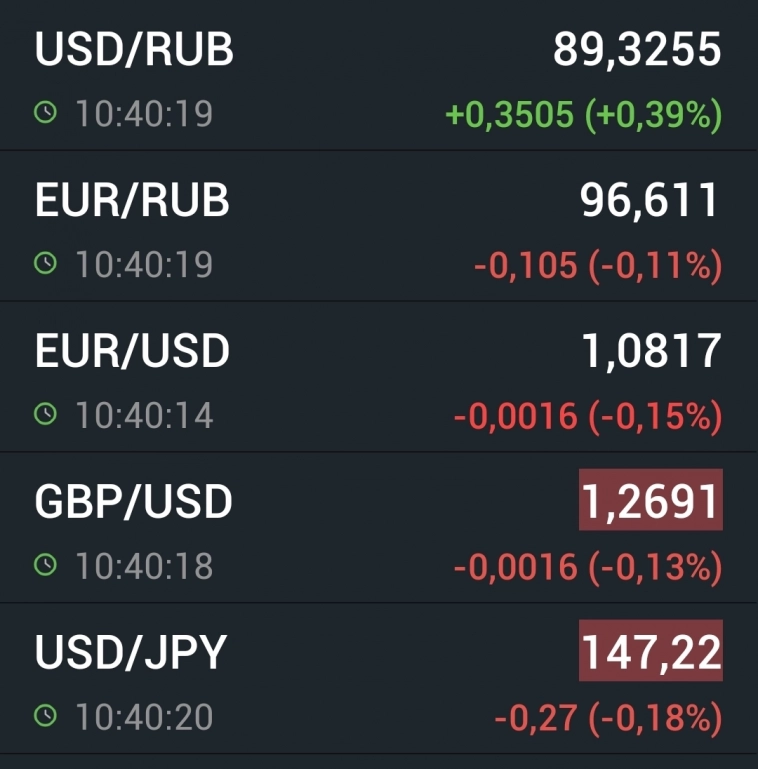Select the USD/JPY pair label
This screenshot has width=758, height=769.
(131, 653)
